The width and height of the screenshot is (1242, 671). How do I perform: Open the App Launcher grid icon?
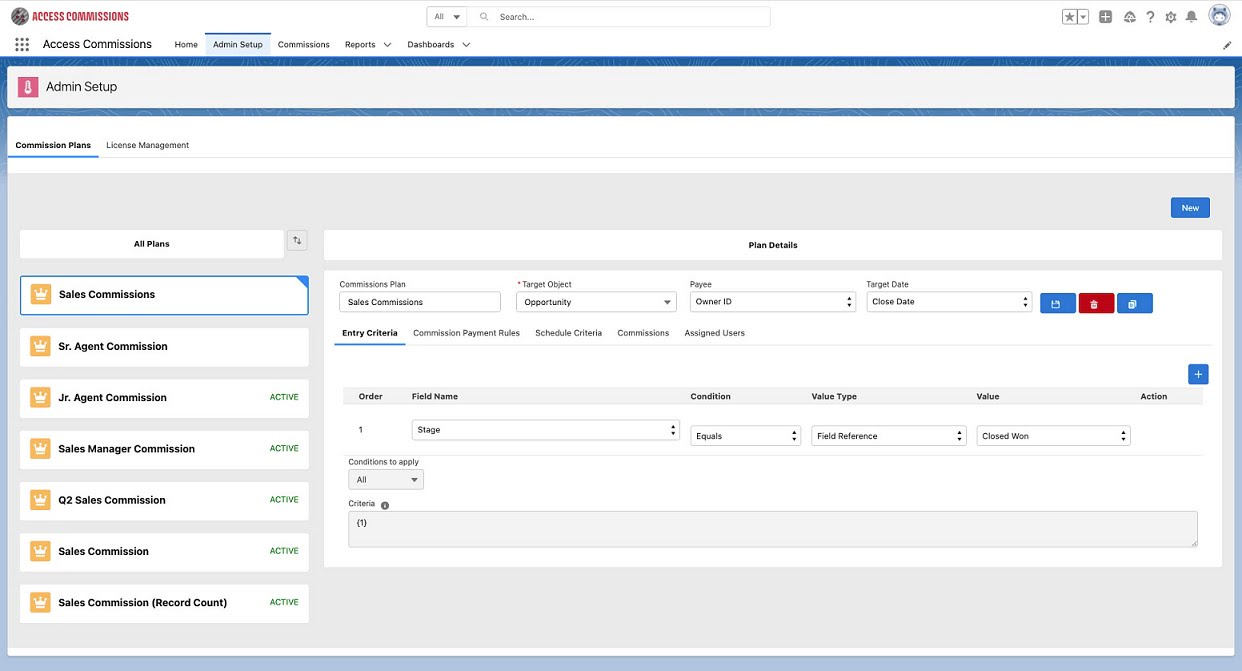[x=22, y=45]
